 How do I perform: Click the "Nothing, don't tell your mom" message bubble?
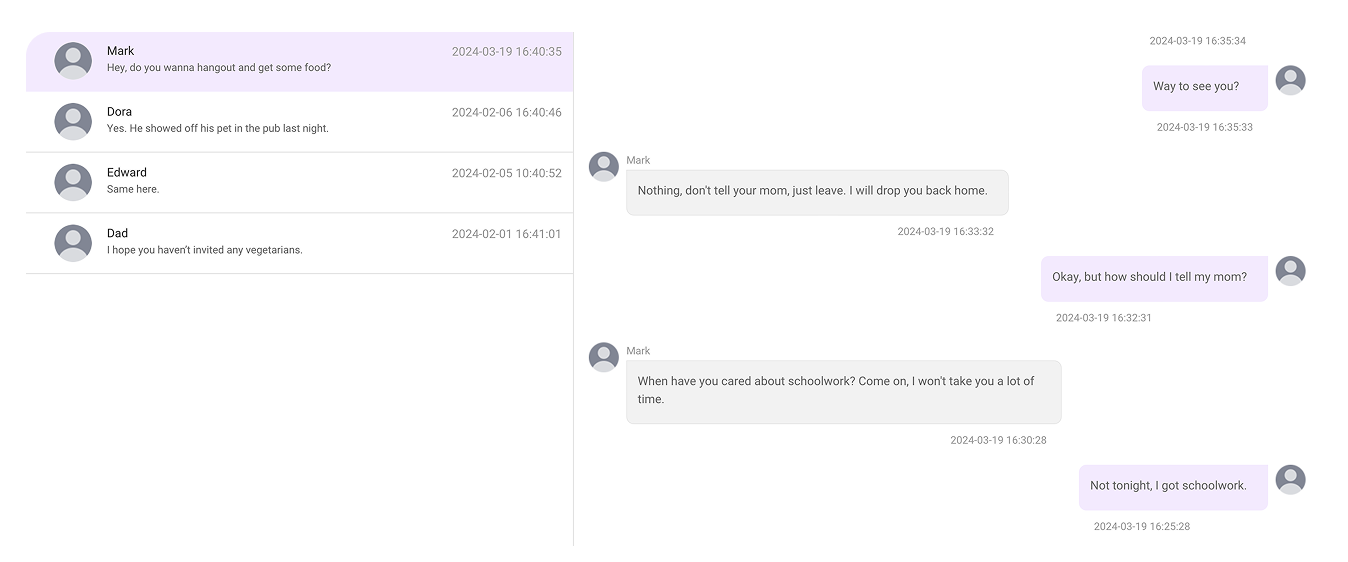coord(817,192)
